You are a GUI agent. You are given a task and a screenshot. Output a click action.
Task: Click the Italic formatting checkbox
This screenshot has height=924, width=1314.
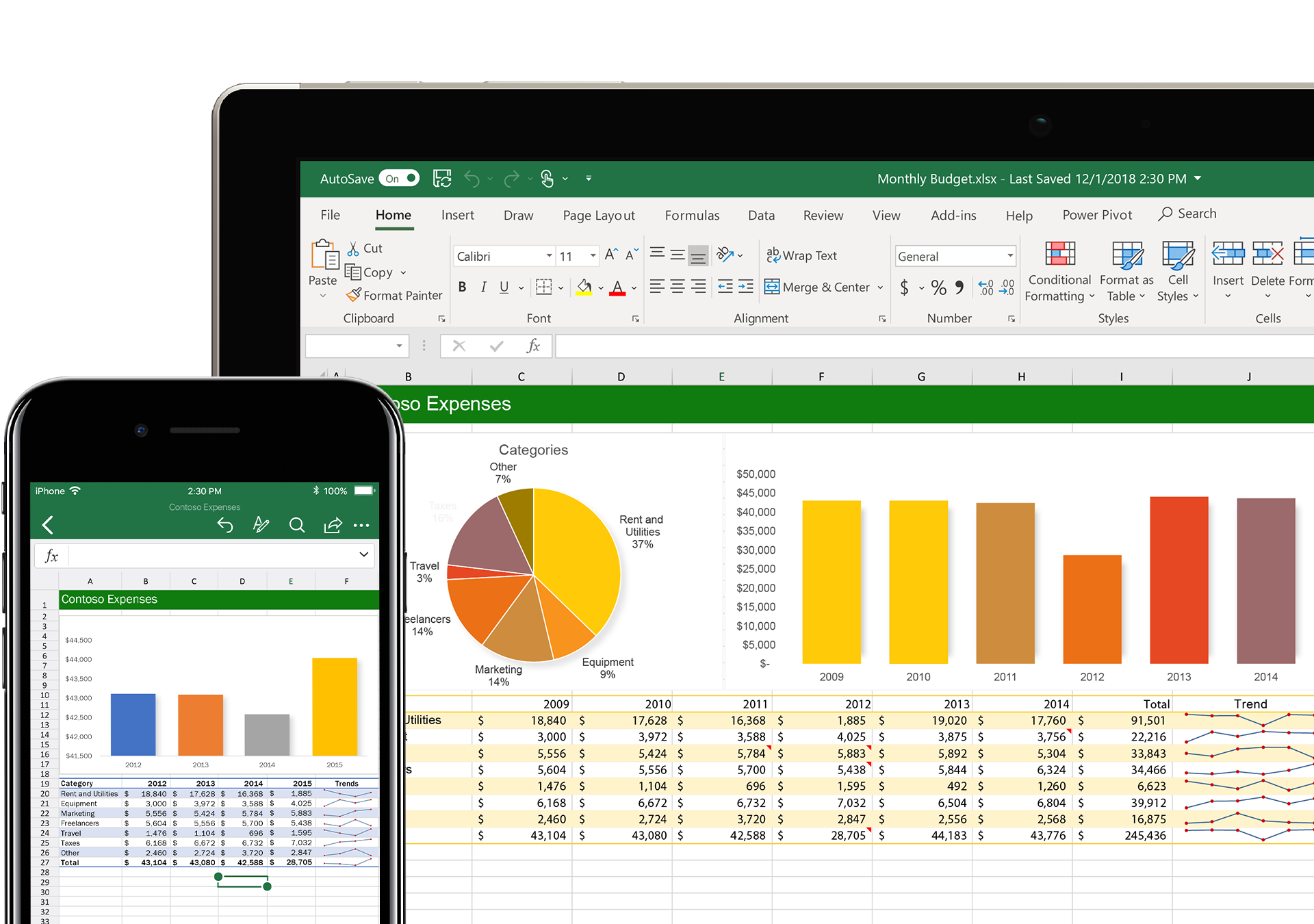point(480,288)
